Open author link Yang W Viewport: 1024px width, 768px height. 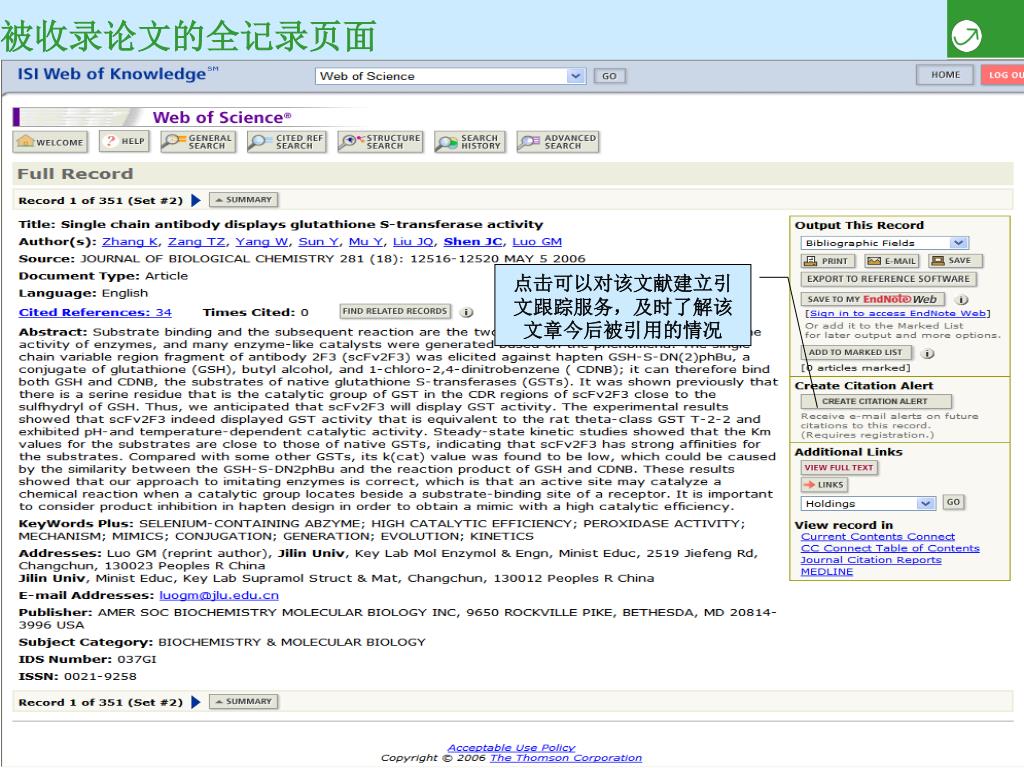tap(262, 242)
